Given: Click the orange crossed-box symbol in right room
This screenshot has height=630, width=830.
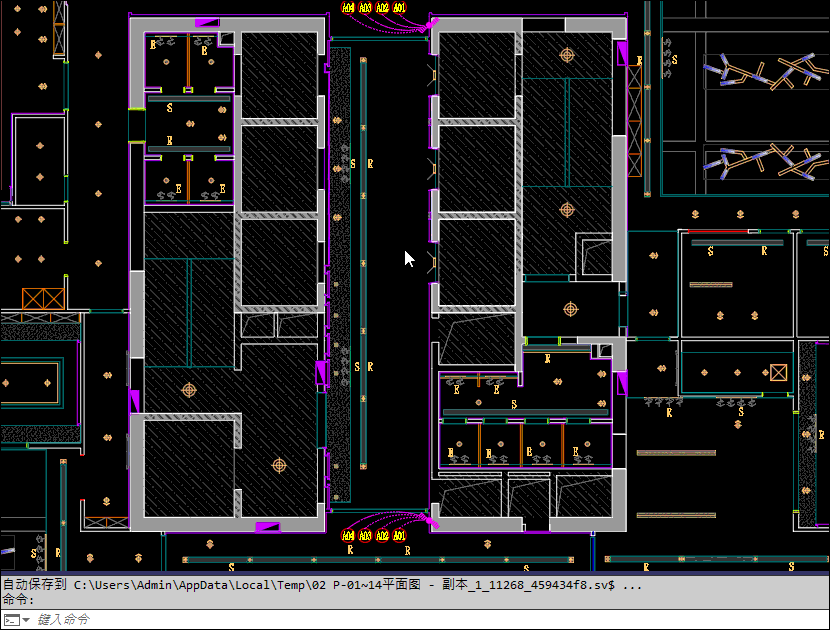Looking at the screenshot, I should [778, 373].
